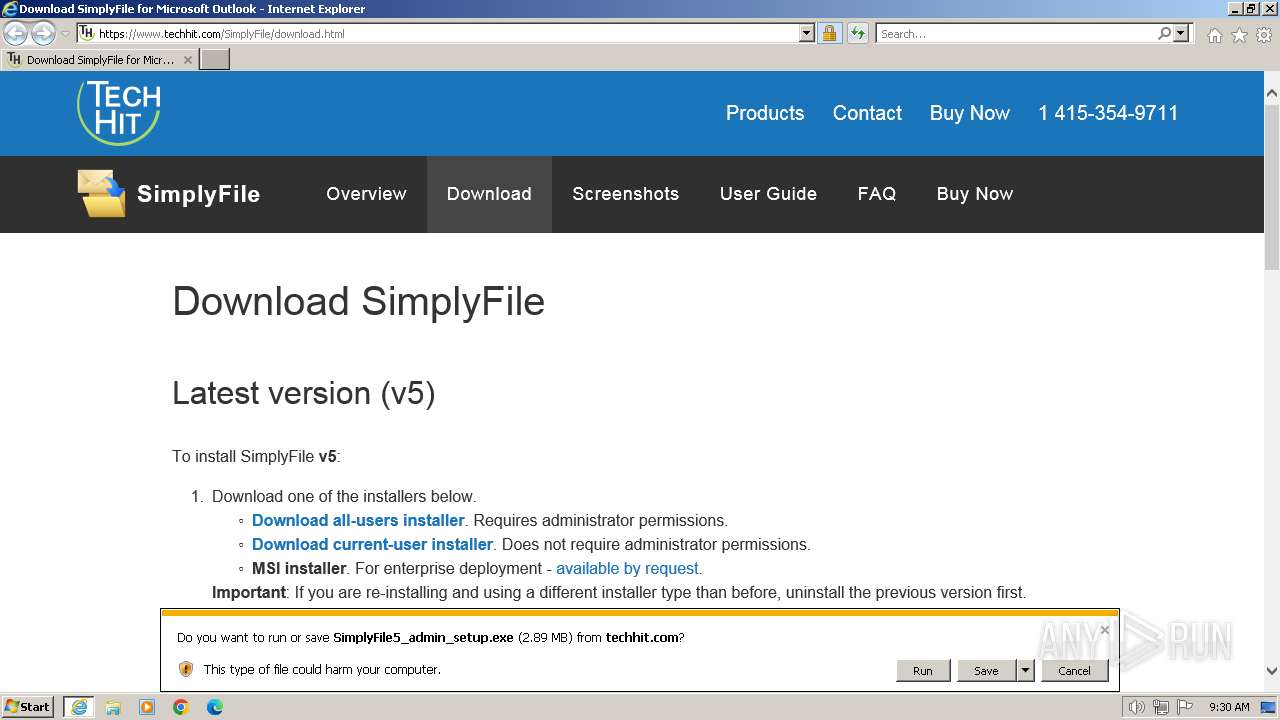Image resolution: width=1280 pixels, height=720 pixels.
Task: Open the Products menu item
Action: pos(765,113)
